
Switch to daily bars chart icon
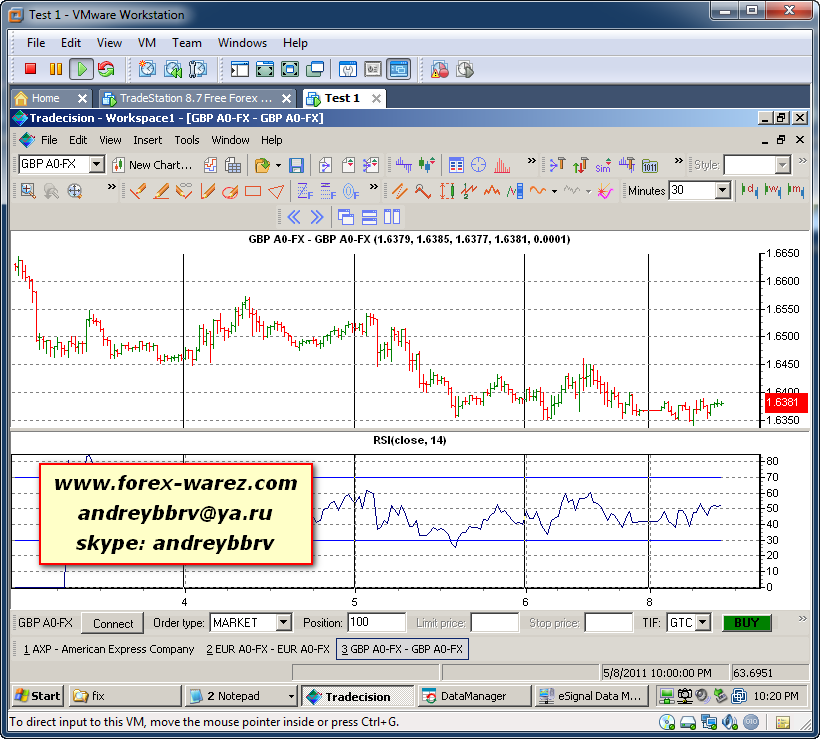[x=747, y=191]
